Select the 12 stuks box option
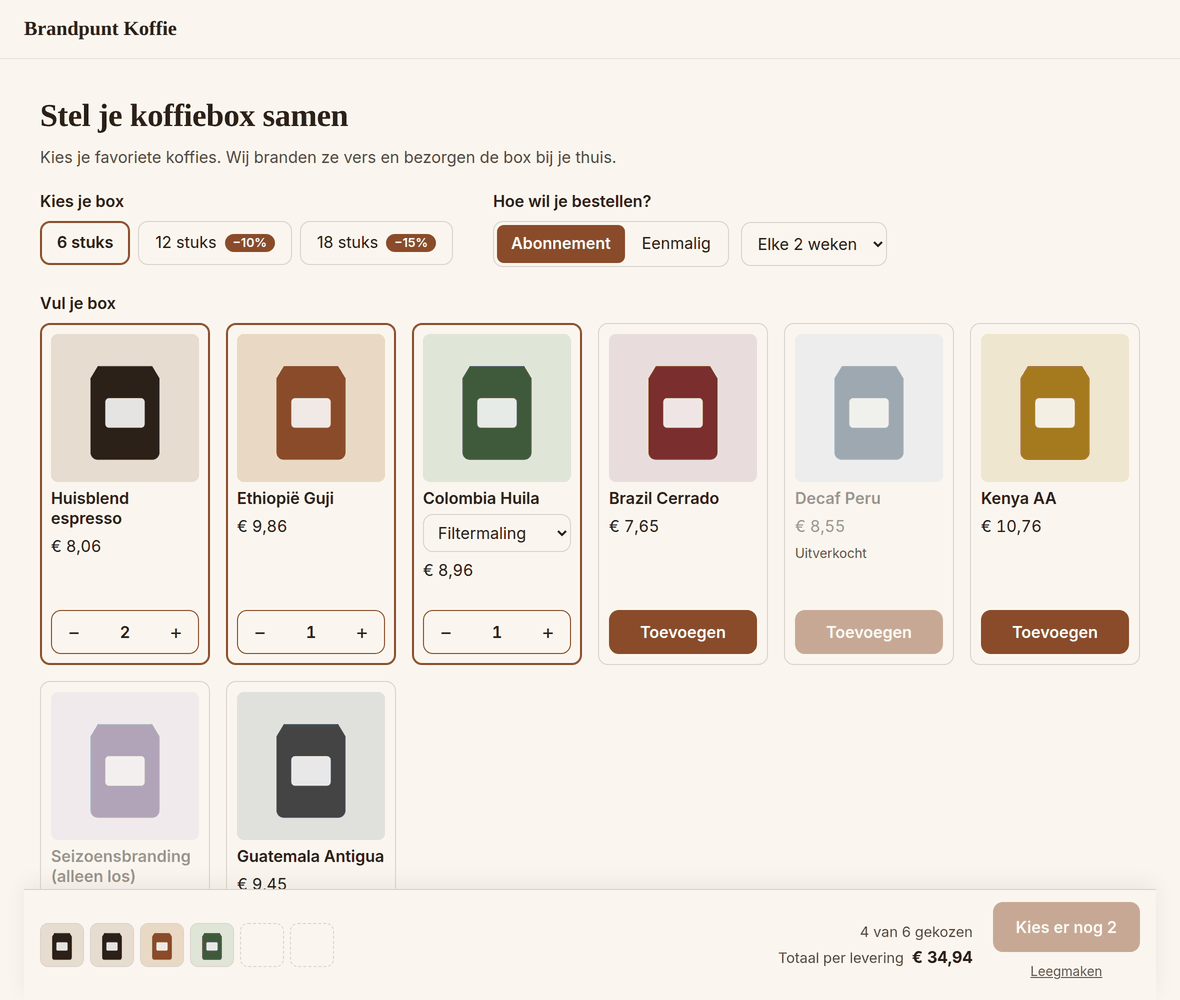This screenshot has width=1180, height=1000. (214, 243)
